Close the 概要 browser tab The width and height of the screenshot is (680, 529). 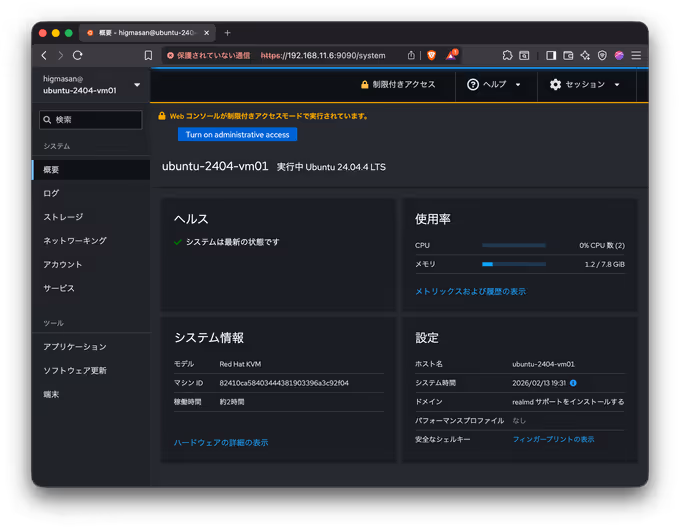pos(206,33)
